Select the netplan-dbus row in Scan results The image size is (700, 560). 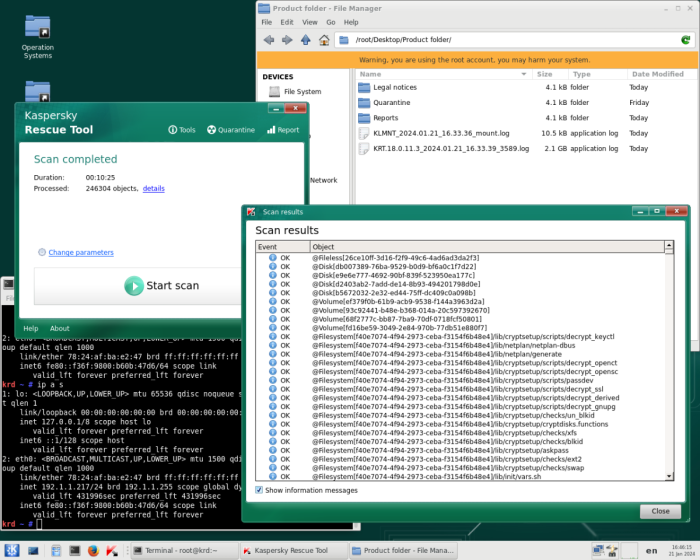point(460,345)
